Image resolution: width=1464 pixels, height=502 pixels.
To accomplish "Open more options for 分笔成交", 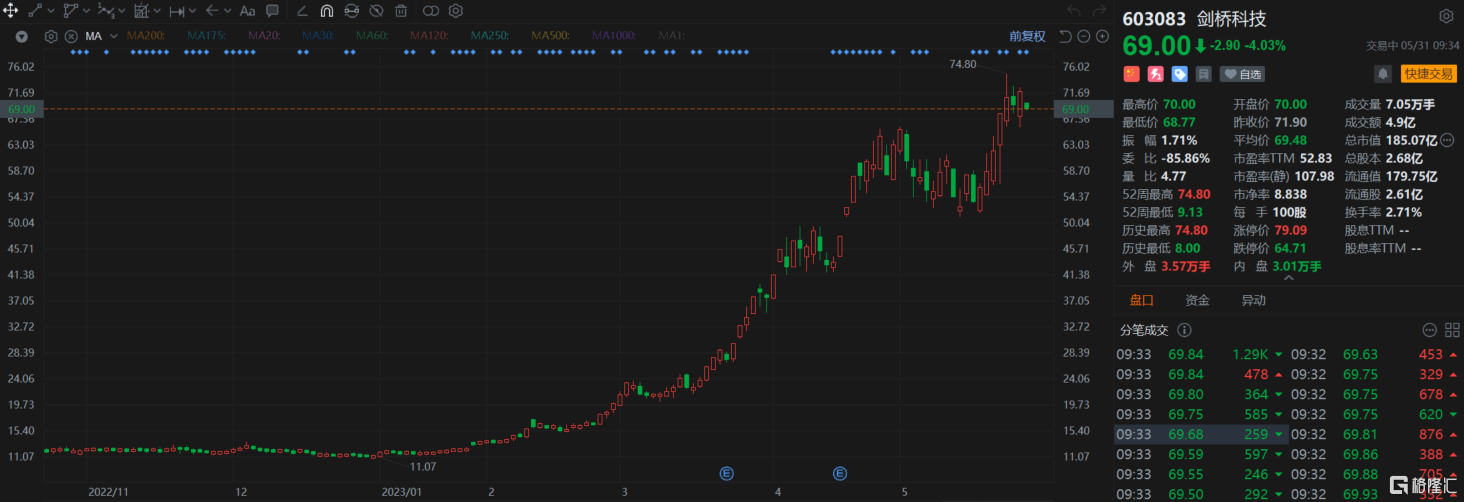I will click(1429, 330).
